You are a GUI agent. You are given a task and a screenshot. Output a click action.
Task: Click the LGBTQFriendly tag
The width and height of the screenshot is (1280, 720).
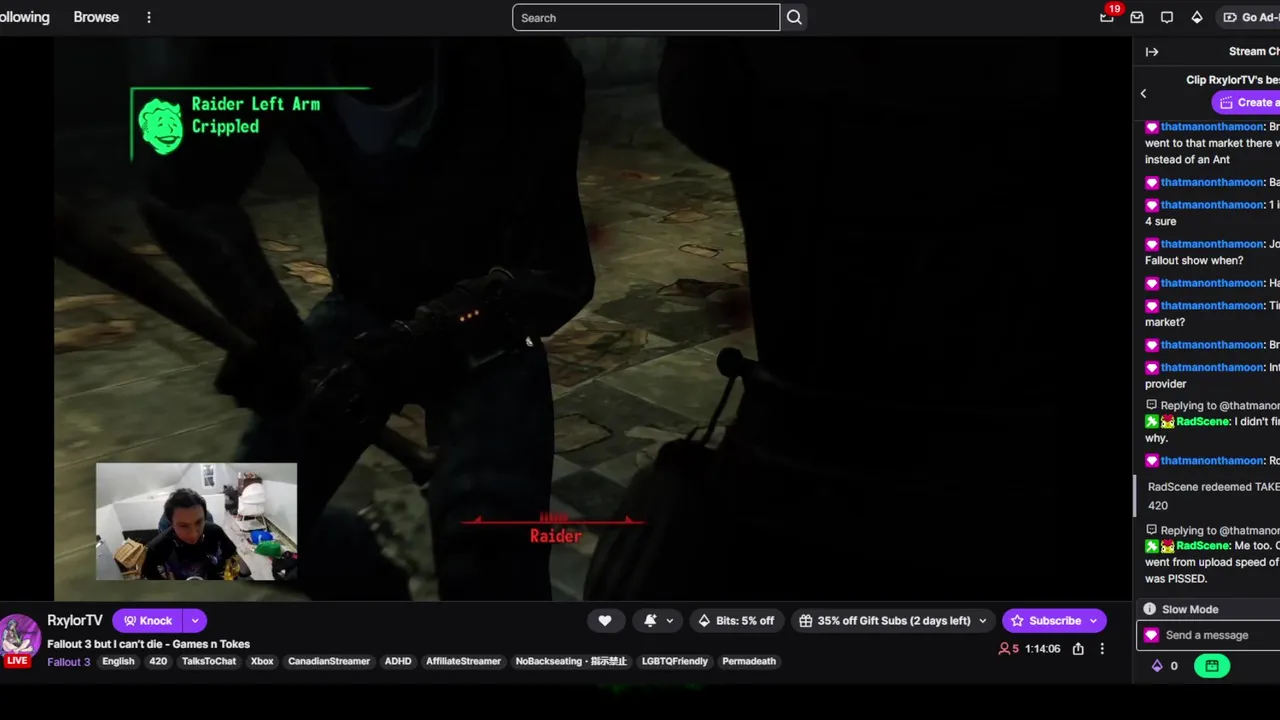coord(674,661)
